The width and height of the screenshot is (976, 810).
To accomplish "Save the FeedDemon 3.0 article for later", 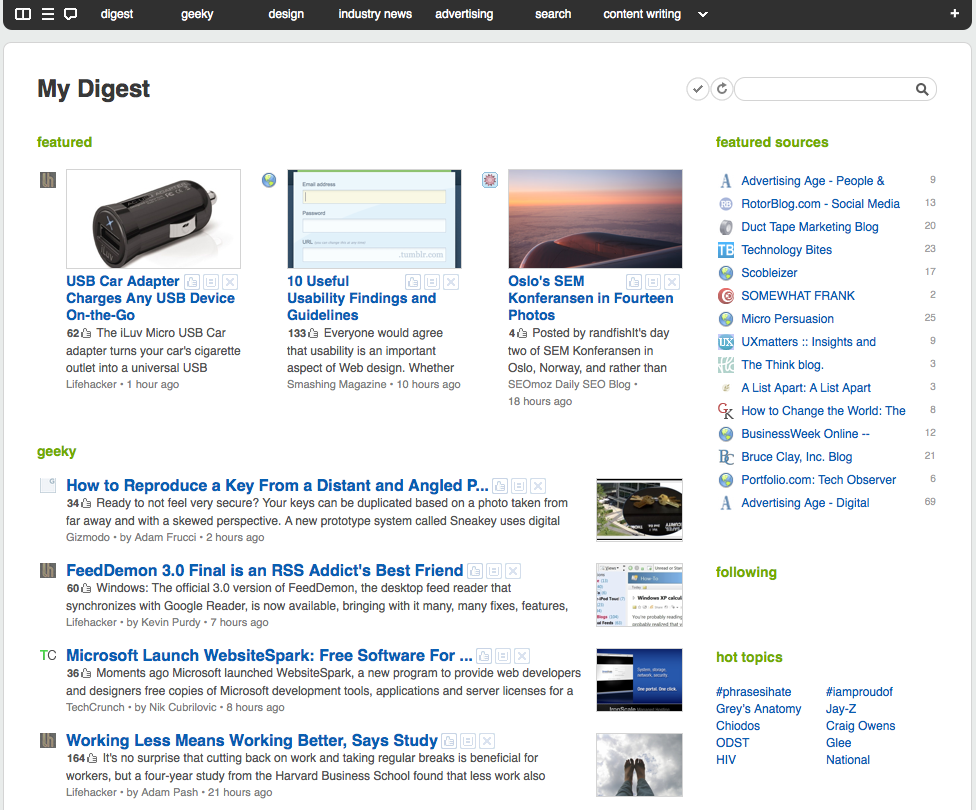I will tap(494, 571).
